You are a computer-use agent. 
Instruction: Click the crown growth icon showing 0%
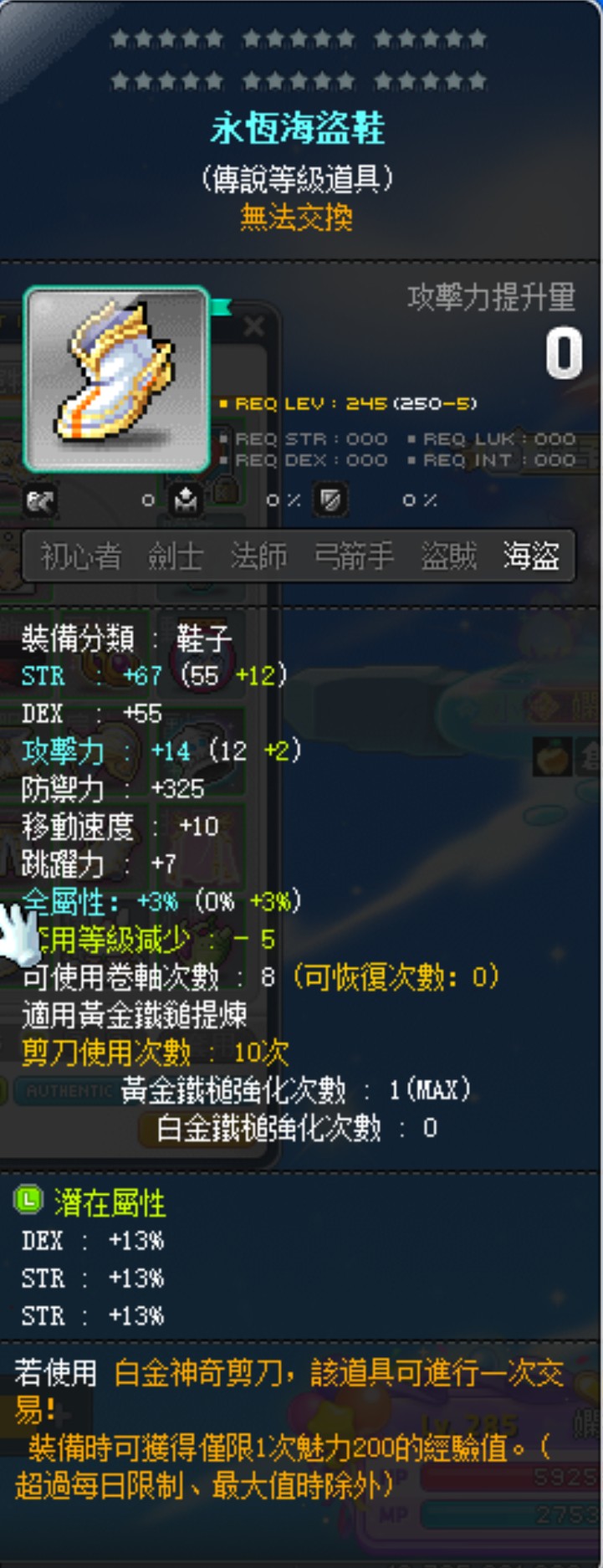pyautogui.click(x=185, y=500)
